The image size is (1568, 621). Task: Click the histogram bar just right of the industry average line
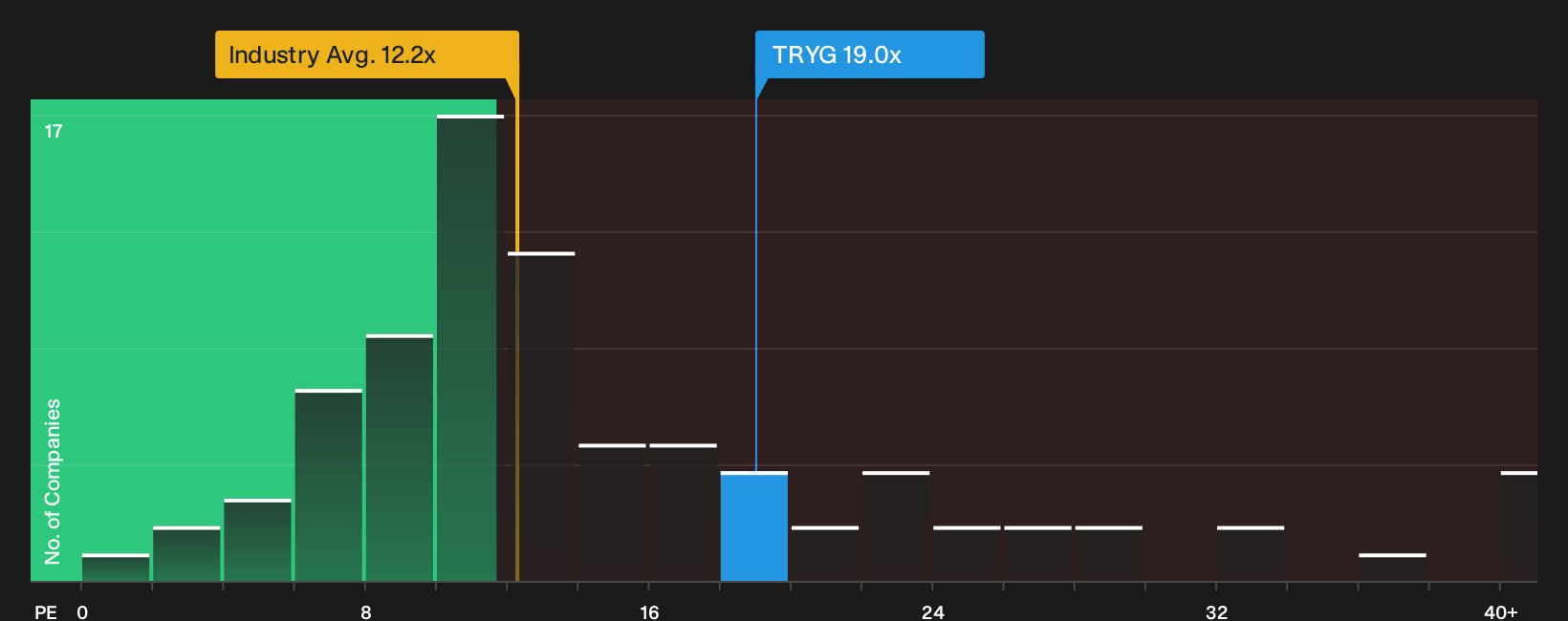[x=541, y=417]
